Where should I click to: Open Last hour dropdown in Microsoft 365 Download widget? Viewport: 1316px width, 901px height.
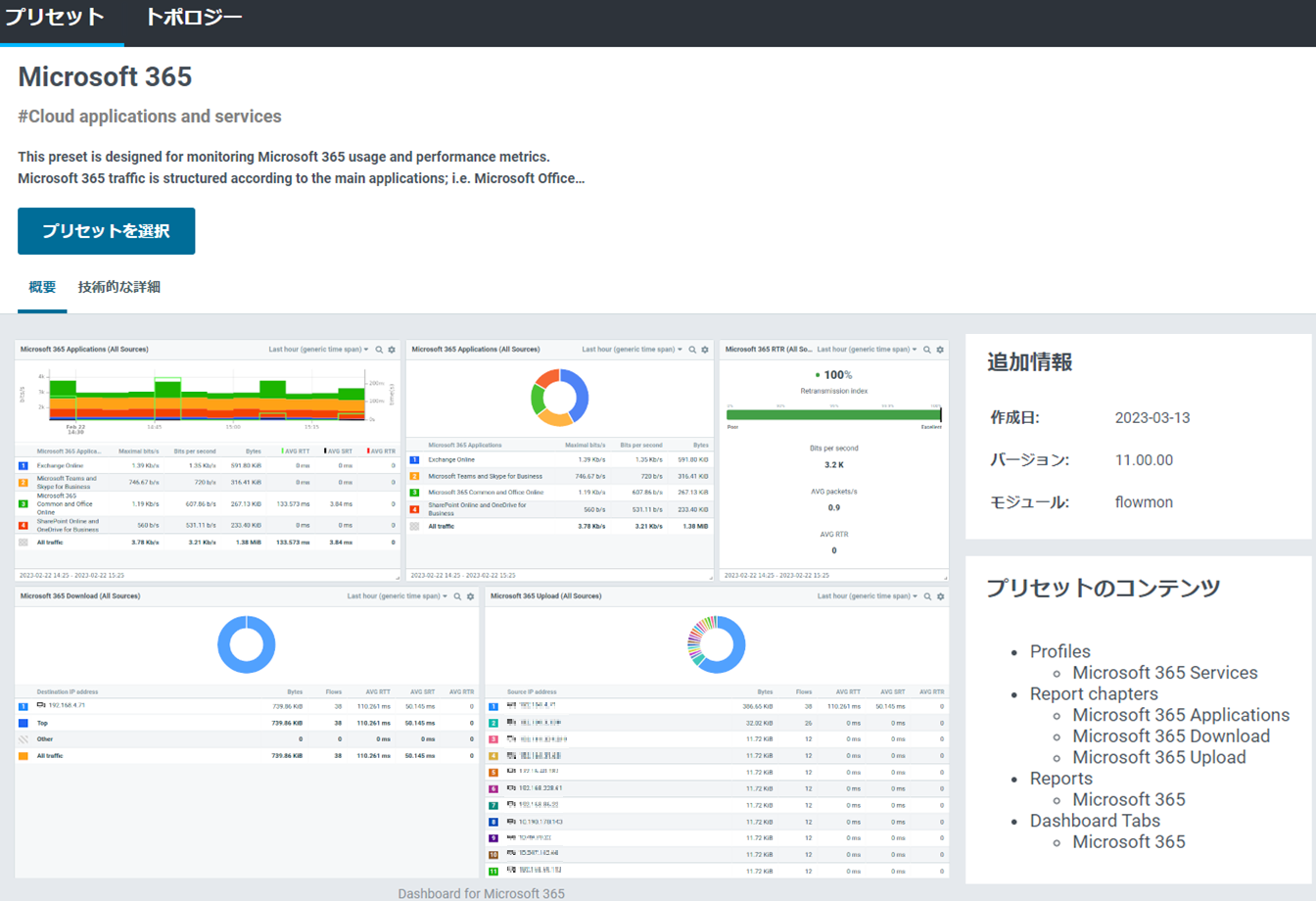pos(398,596)
